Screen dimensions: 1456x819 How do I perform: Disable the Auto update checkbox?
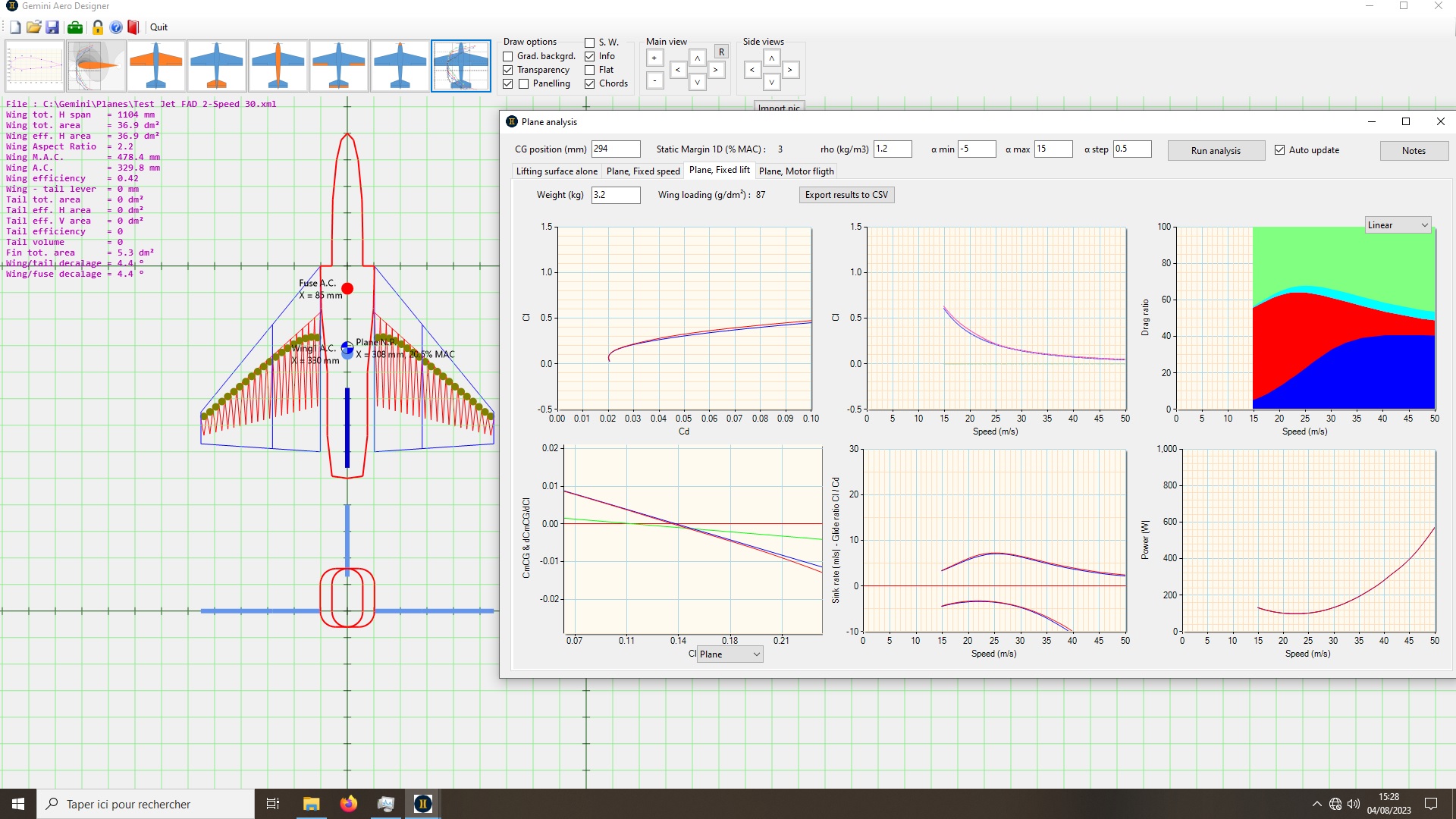[x=1280, y=150]
